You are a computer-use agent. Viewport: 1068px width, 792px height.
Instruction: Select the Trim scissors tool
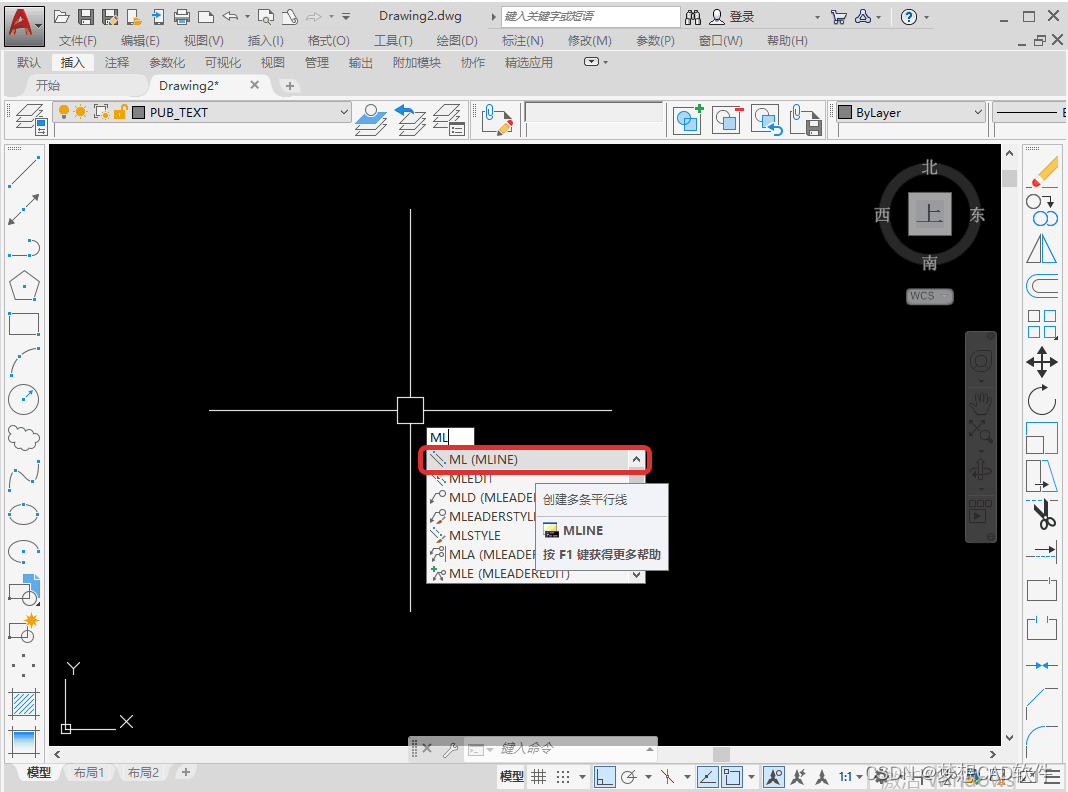click(1041, 514)
